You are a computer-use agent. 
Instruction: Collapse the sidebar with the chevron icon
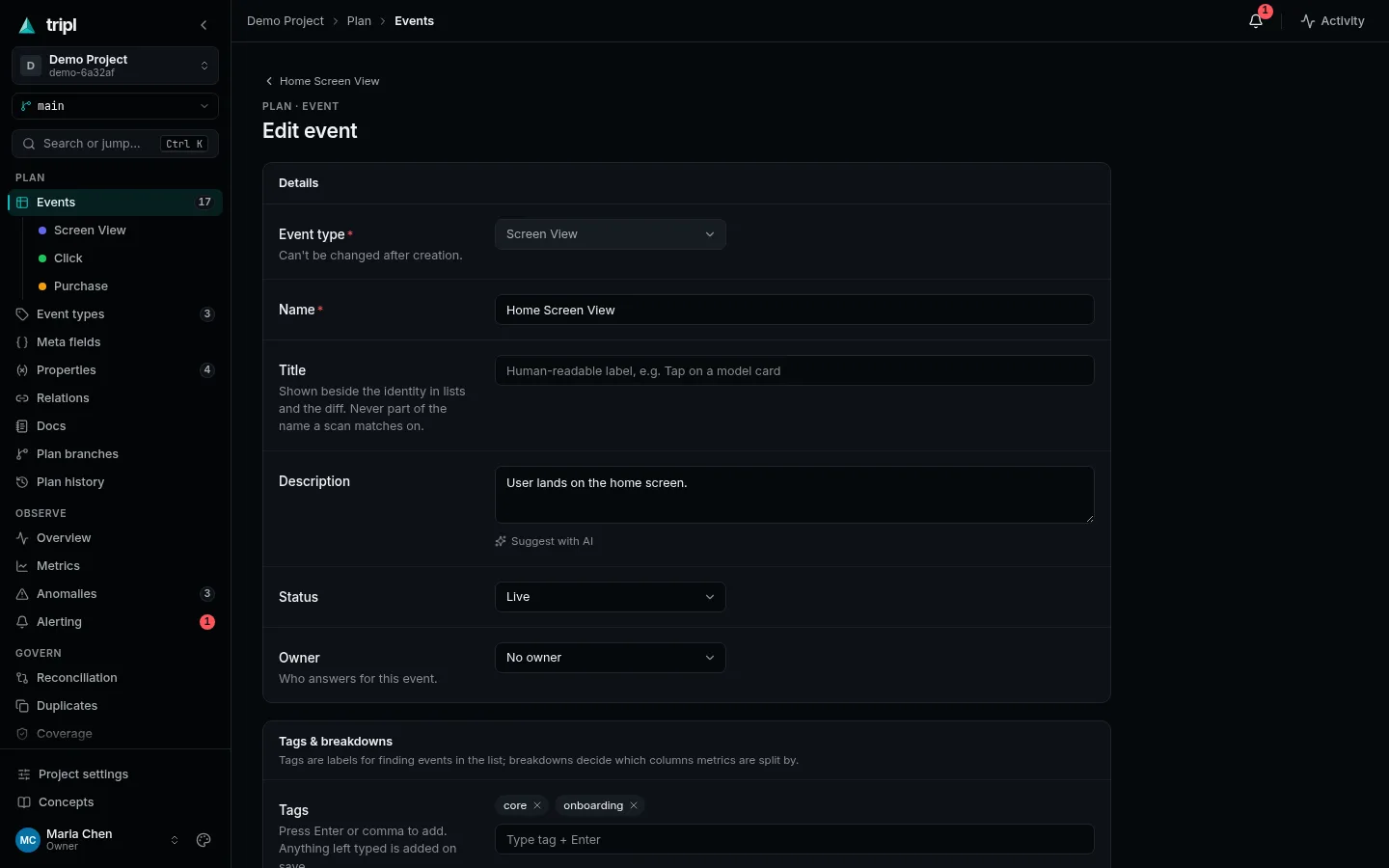[204, 25]
